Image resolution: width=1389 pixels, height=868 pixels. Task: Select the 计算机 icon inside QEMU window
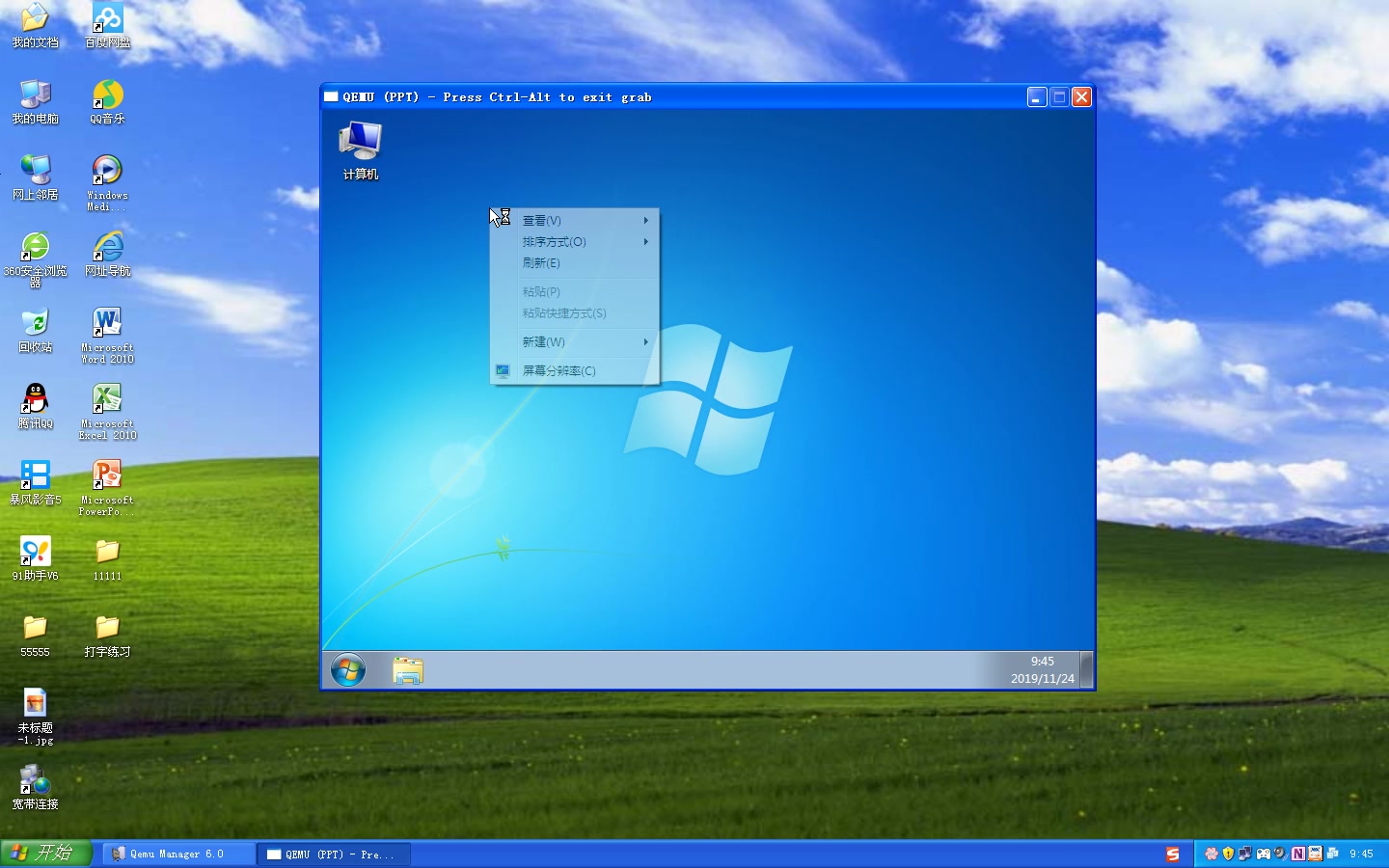coord(361,150)
